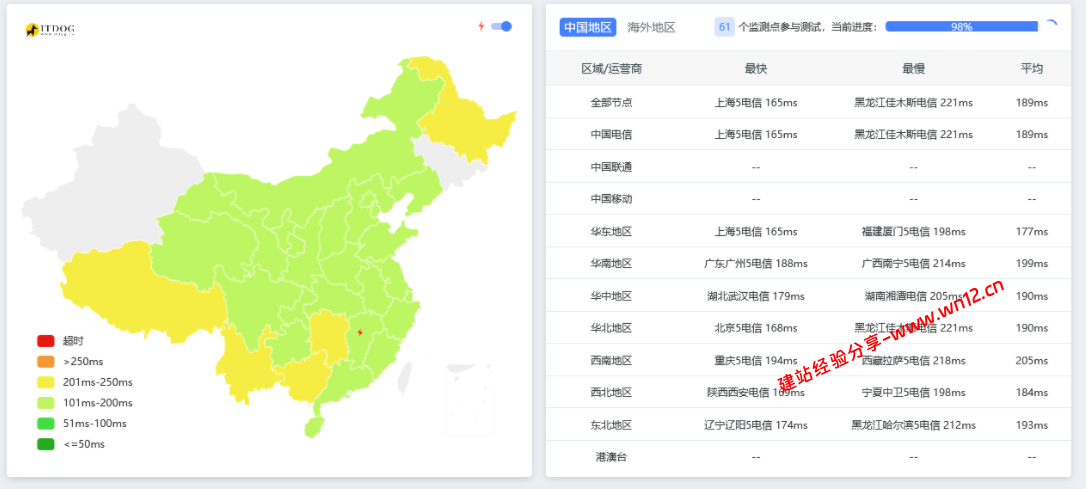1086x489 pixels.
Task: Select the 中国联通 row label
Action: 612,167
